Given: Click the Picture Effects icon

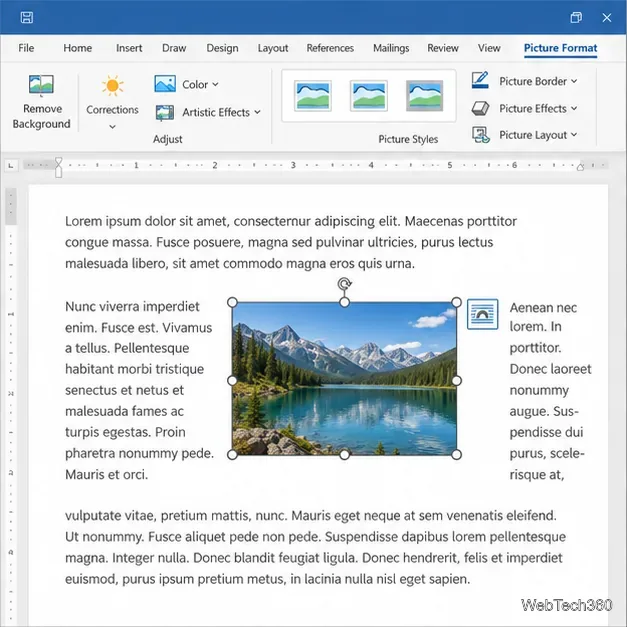Looking at the screenshot, I should coord(480,108).
